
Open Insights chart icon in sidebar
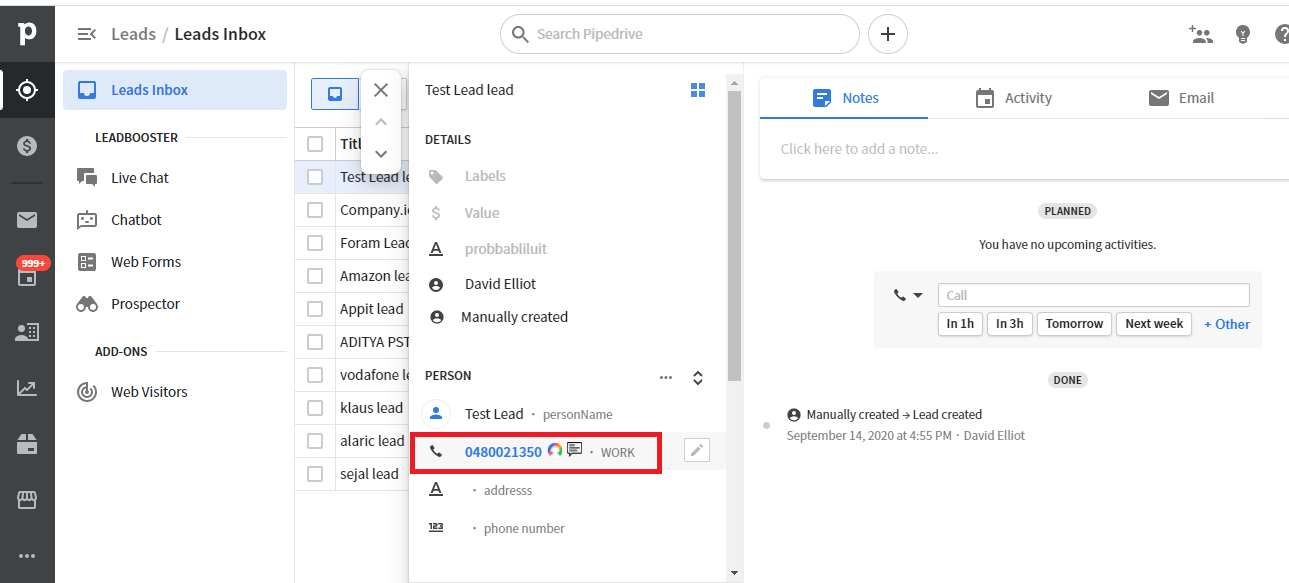click(x=27, y=388)
